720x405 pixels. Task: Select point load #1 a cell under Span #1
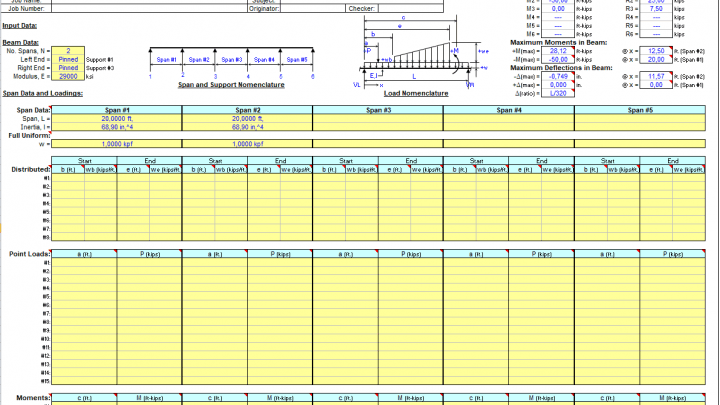(x=84, y=263)
